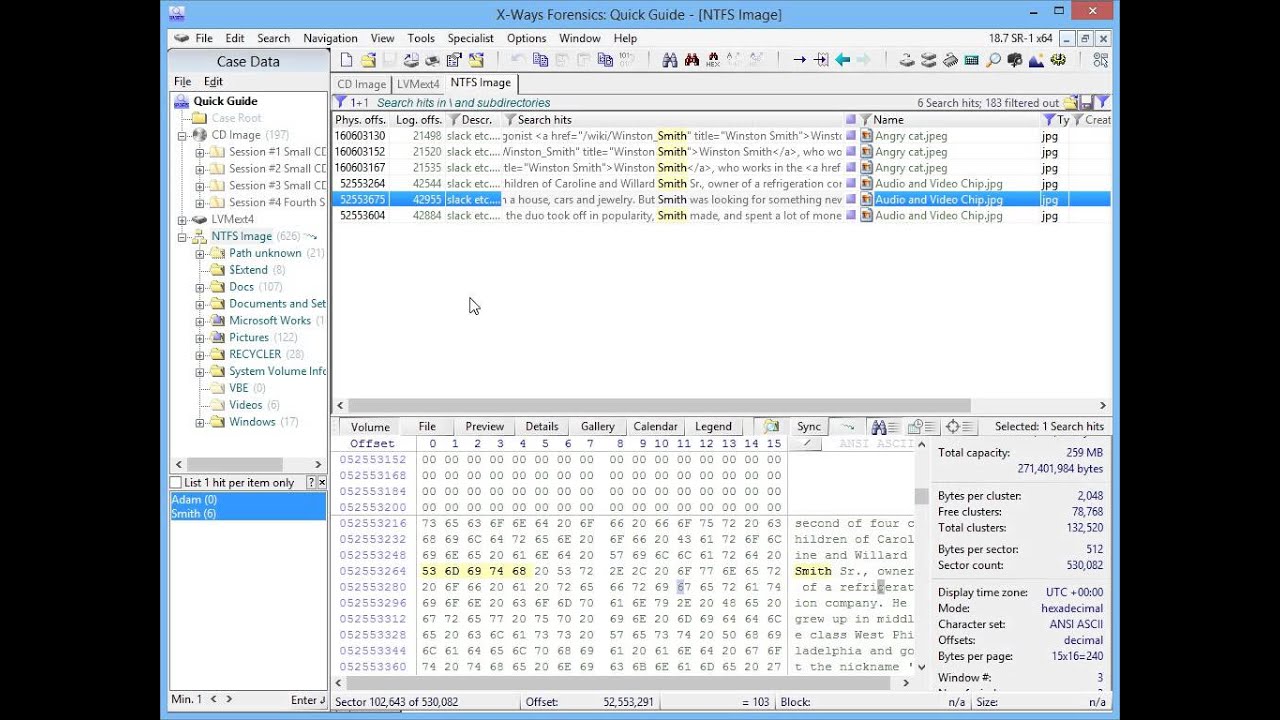Expand Session #1 Small CD node

tap(200, 153)
